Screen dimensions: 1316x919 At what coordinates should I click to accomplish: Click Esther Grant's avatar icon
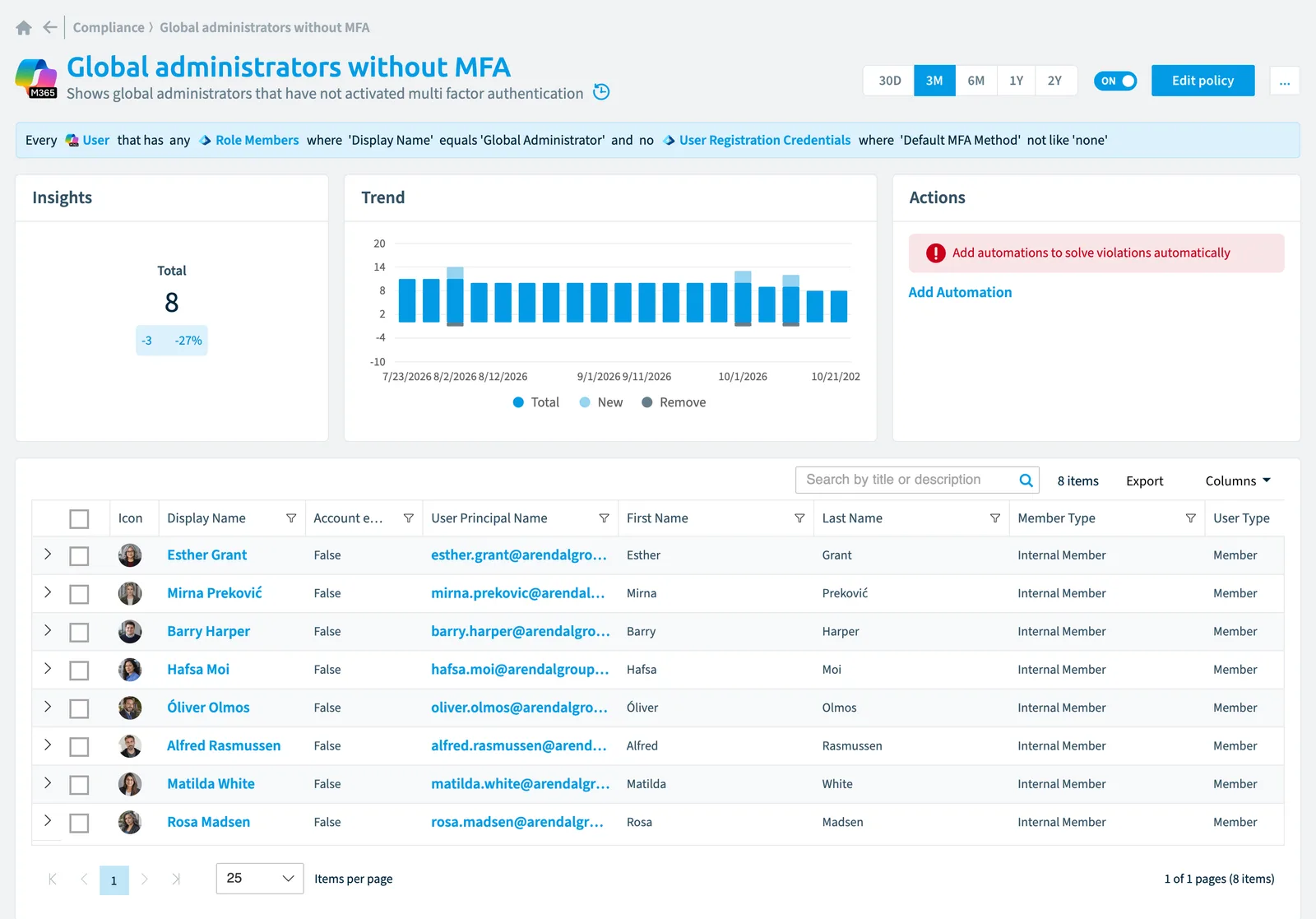130,555
